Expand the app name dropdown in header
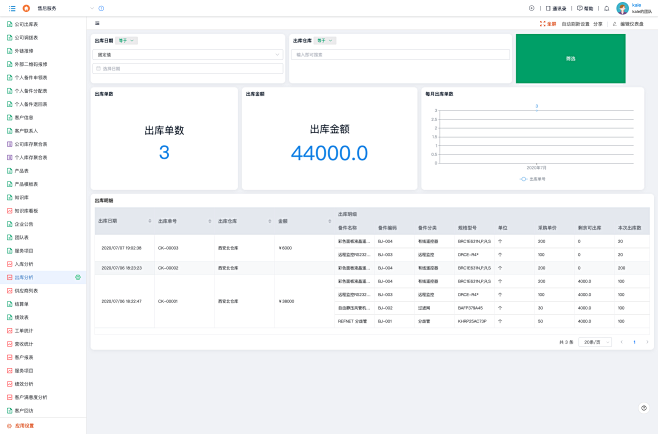 coord(91,8)
